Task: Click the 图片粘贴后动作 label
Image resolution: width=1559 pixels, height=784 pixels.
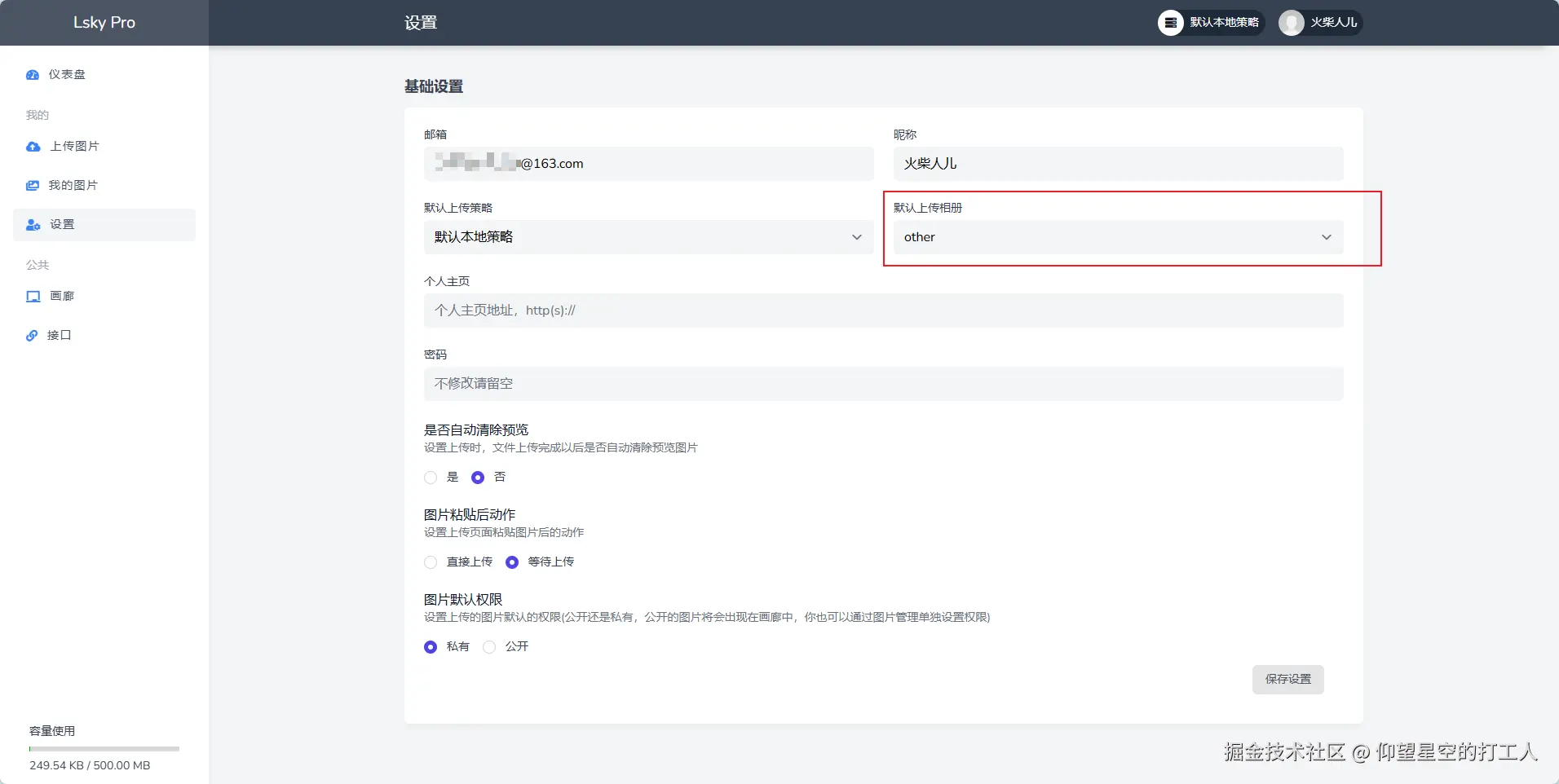Action: (x=470, y=515)
